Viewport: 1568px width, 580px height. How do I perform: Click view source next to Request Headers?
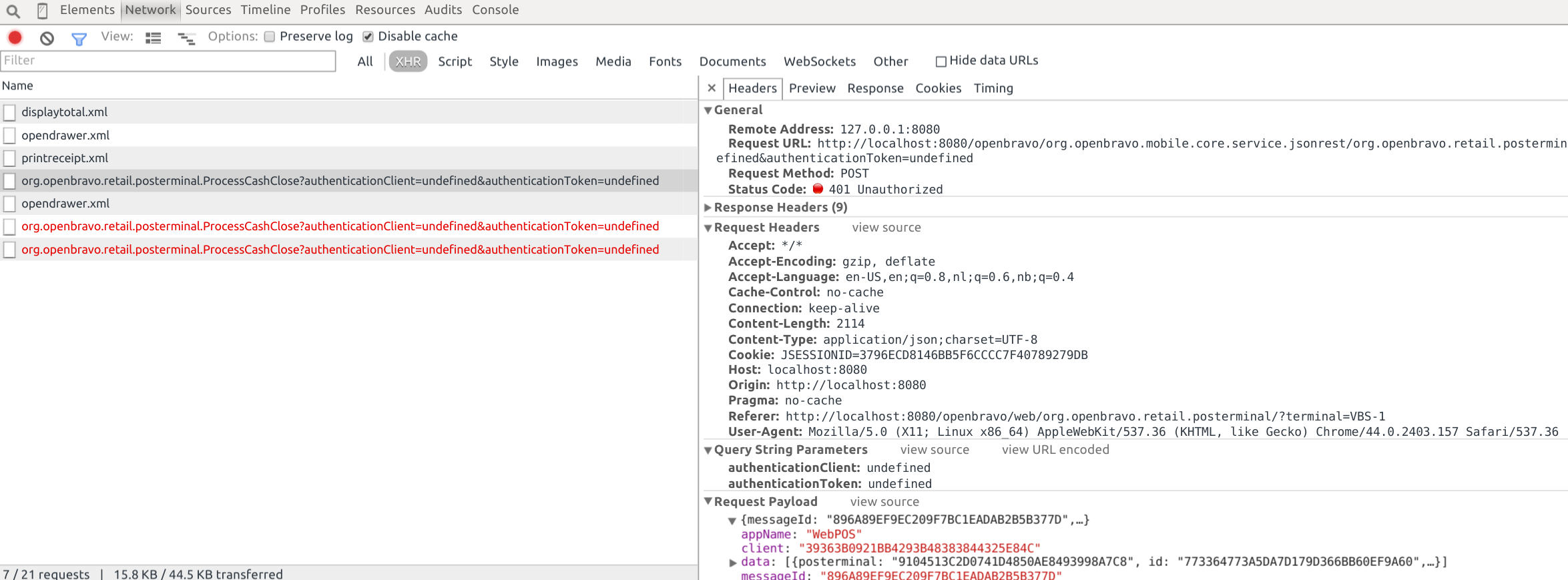pyautogui.click(x=886, y=228)
